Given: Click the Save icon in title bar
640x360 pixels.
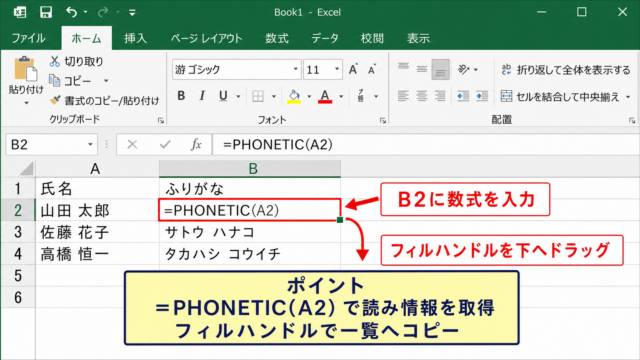Looking at the screenshot, I should pyautogui.click(x=46, y=12).
